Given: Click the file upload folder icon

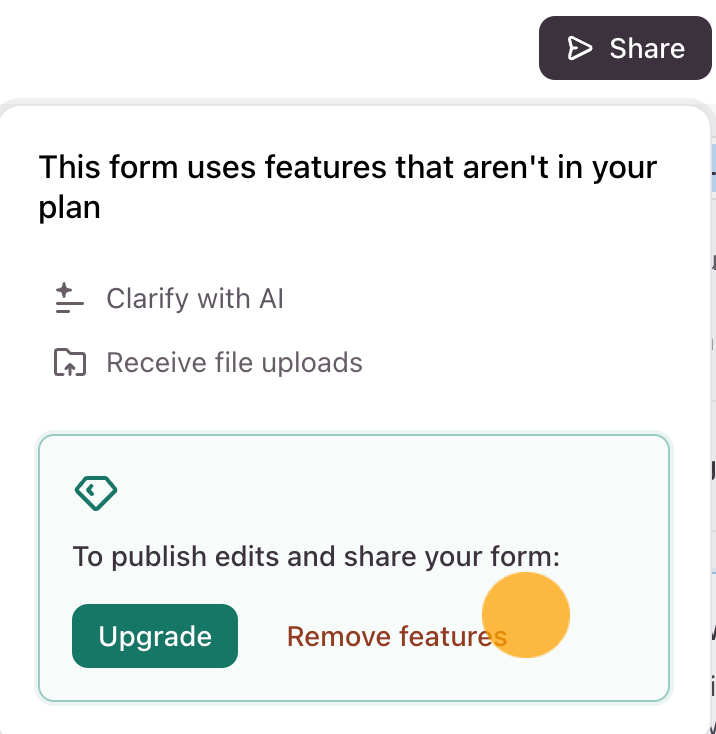Looking at the screenshot, I should (x=70, y=362).
